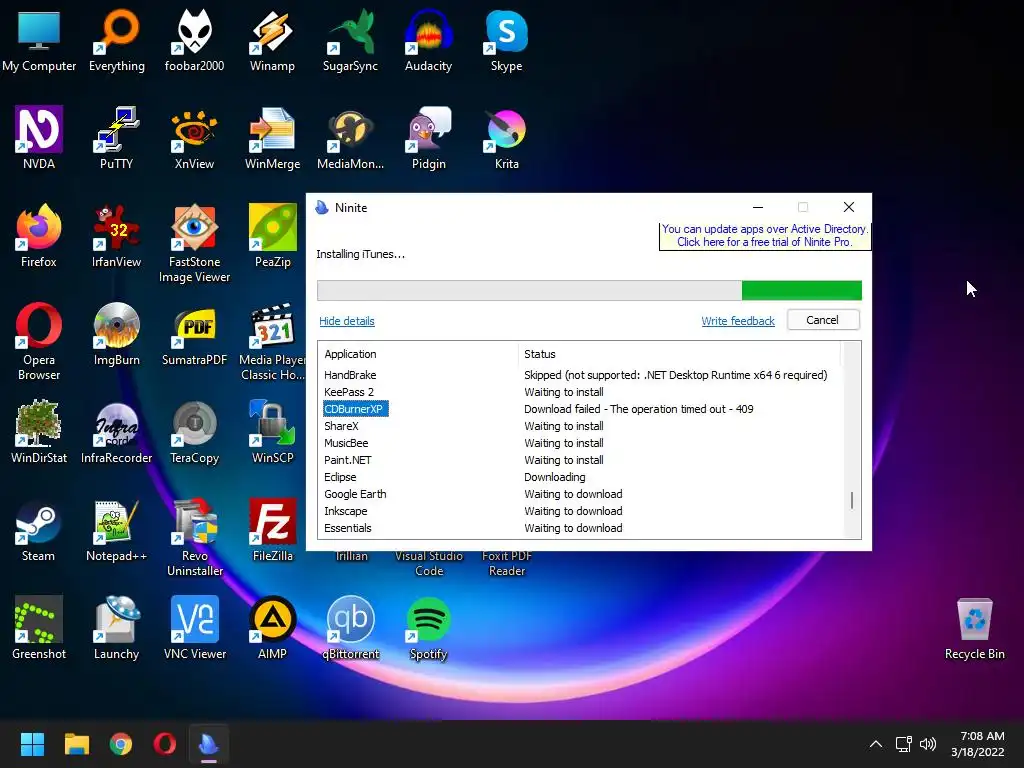Select the WinSCP desktop icon
This screenshot has width=1024, height=768.
272,432
